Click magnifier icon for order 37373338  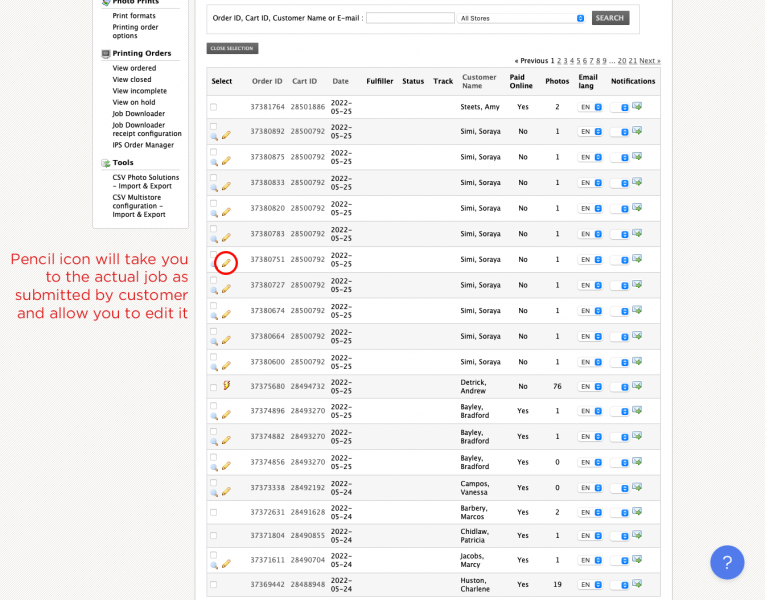coord(214,493)
